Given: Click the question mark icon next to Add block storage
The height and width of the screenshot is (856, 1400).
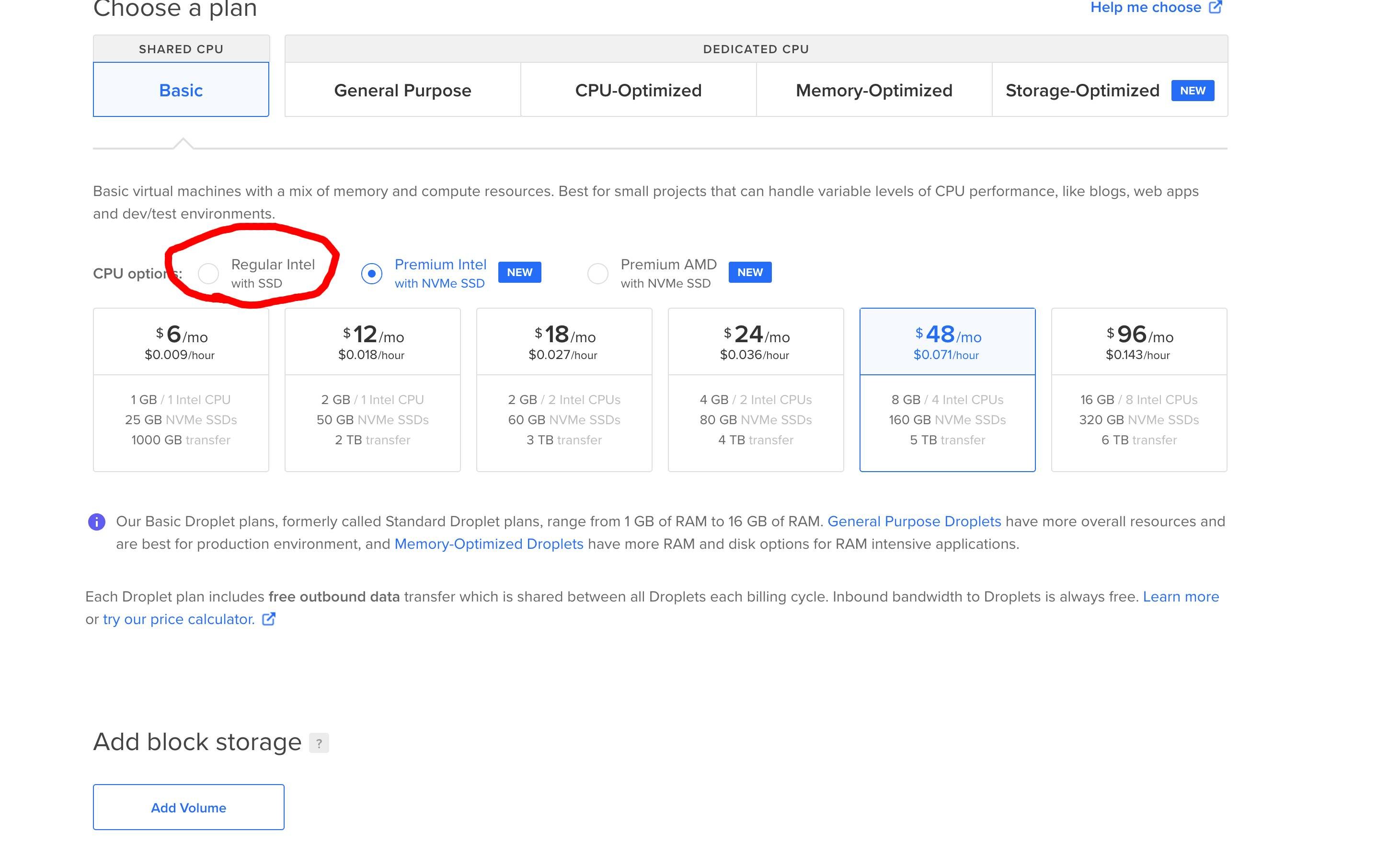Looking at the screenshot, I should [319, 743].
